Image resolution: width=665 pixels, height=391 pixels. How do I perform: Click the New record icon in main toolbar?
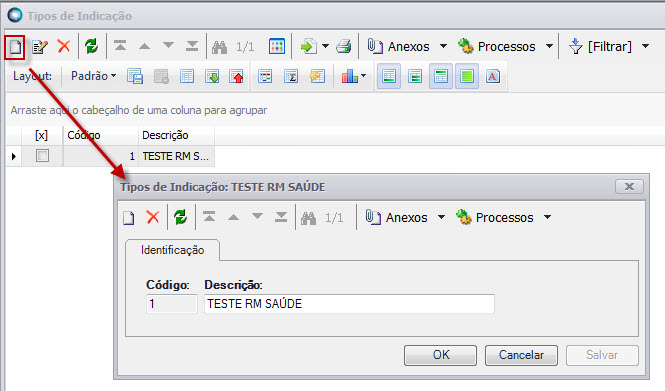tap(15, 47)
